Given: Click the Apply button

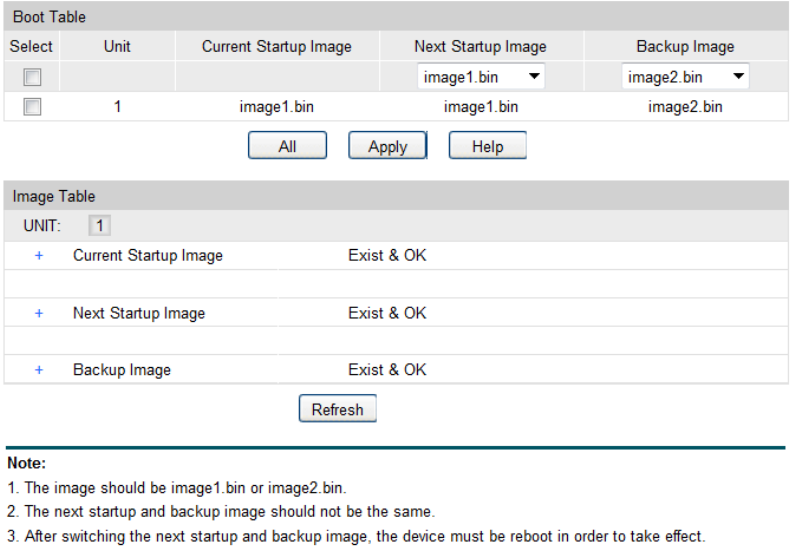Looking at the screenshot, I should pos(387,146).
